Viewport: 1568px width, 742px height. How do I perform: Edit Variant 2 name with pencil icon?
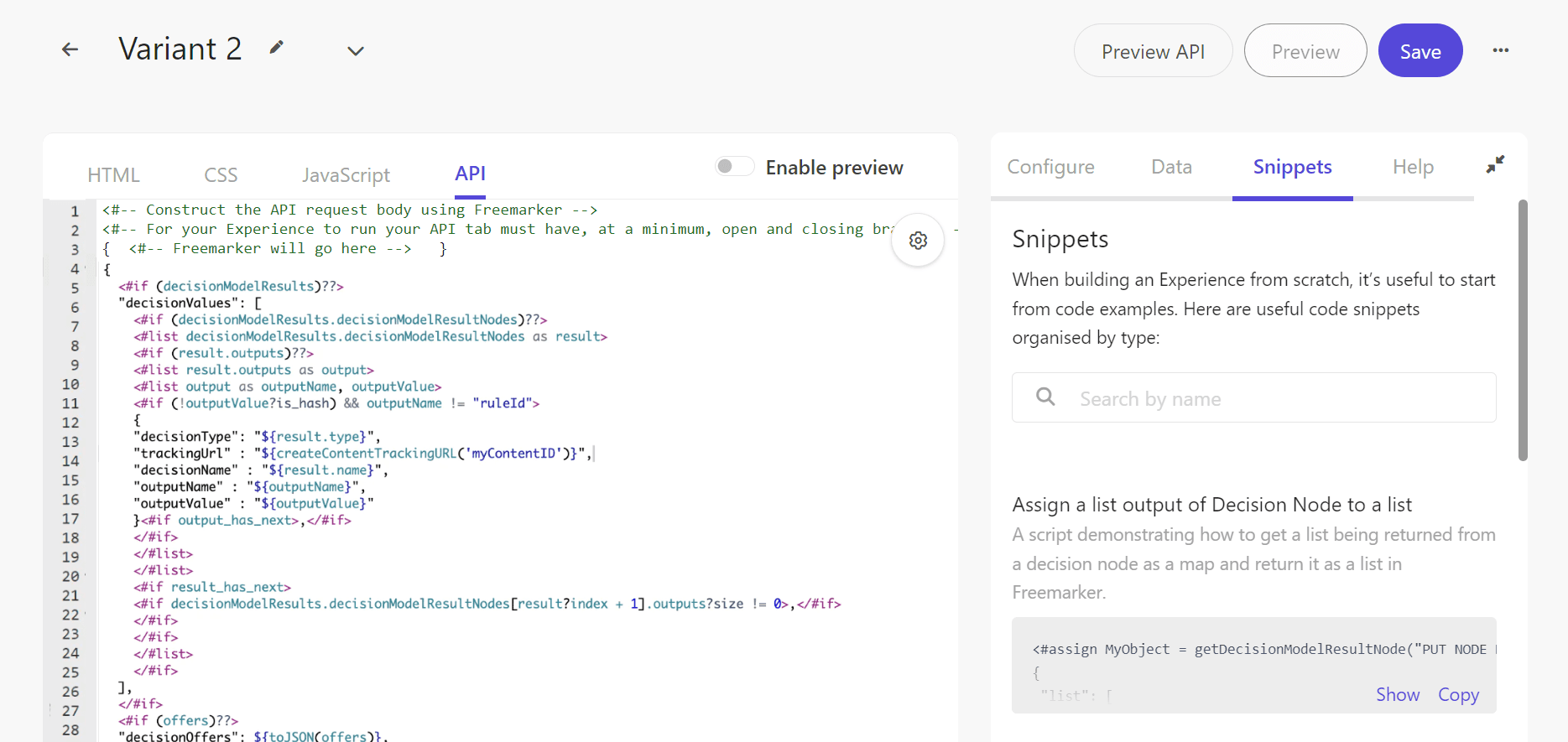pyautogui.click(x=276, y=47)
